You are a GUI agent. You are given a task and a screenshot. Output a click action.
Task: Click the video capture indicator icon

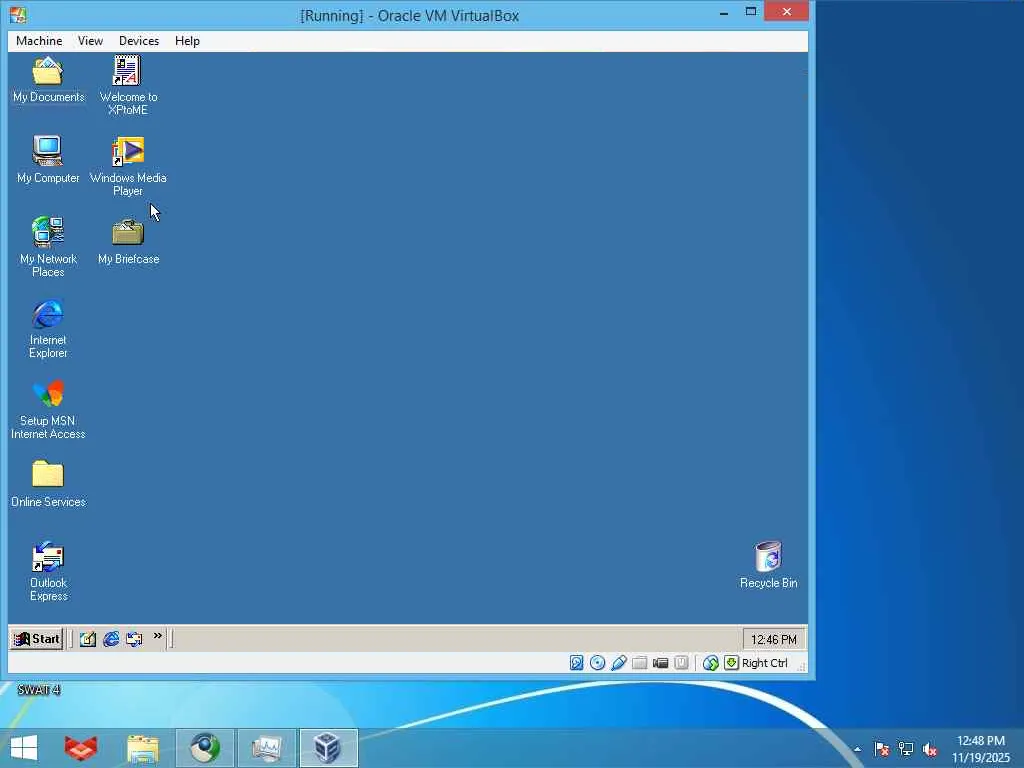pos(660,663)
